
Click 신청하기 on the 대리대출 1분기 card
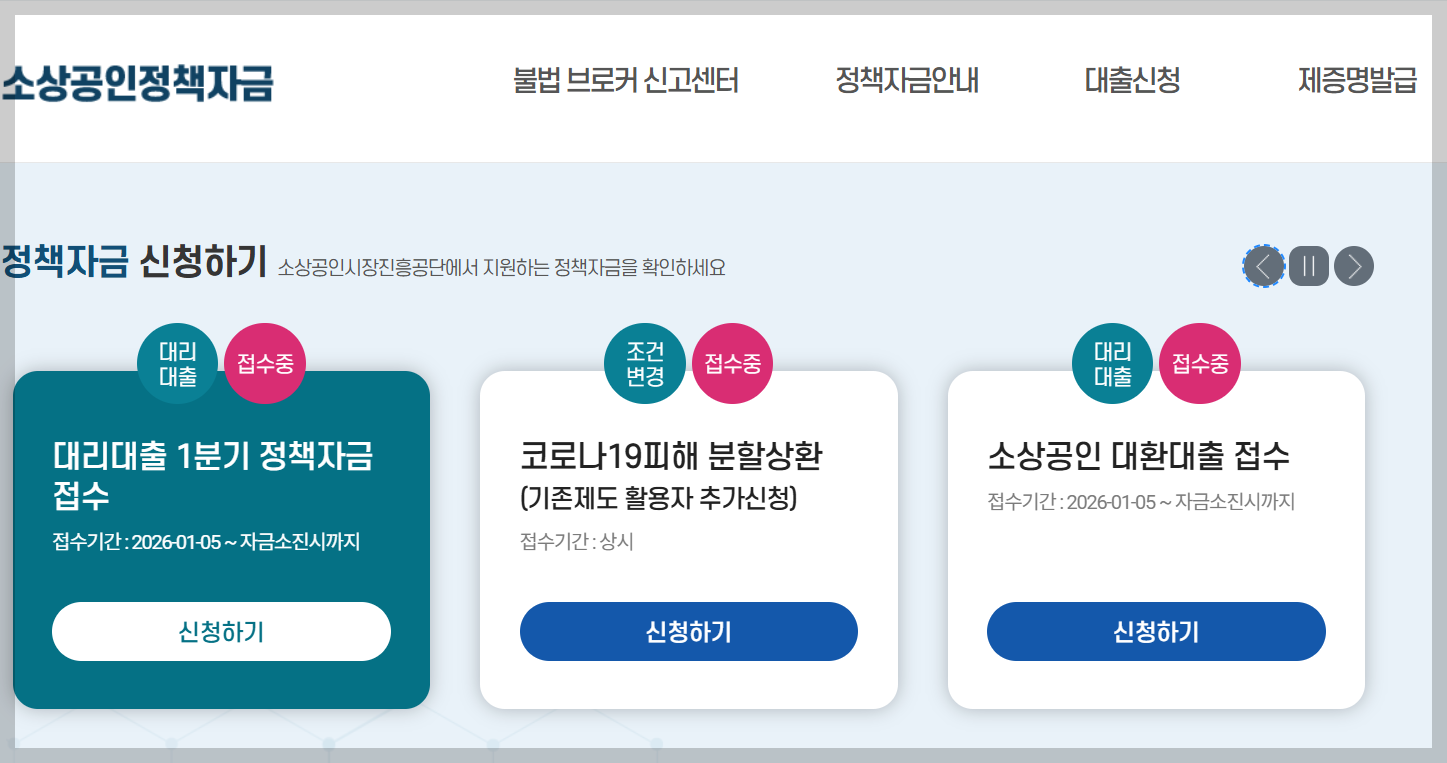pyautogui.click(x=221, y=631)
